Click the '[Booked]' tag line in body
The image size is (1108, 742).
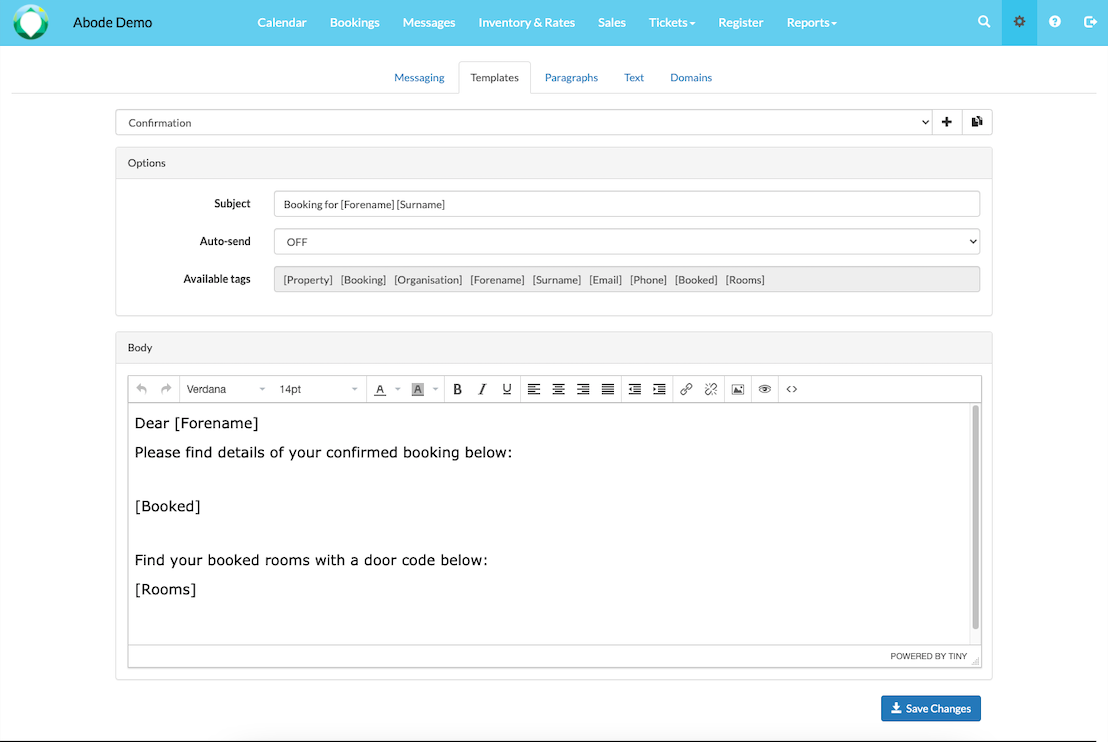click(x=167, y=506)
